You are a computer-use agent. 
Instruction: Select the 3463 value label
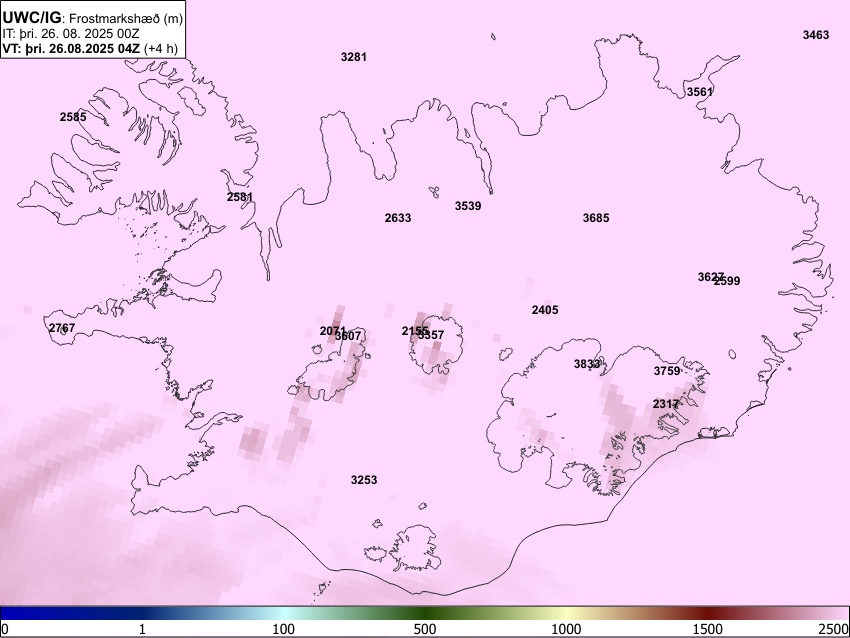(x=816, y=35)
